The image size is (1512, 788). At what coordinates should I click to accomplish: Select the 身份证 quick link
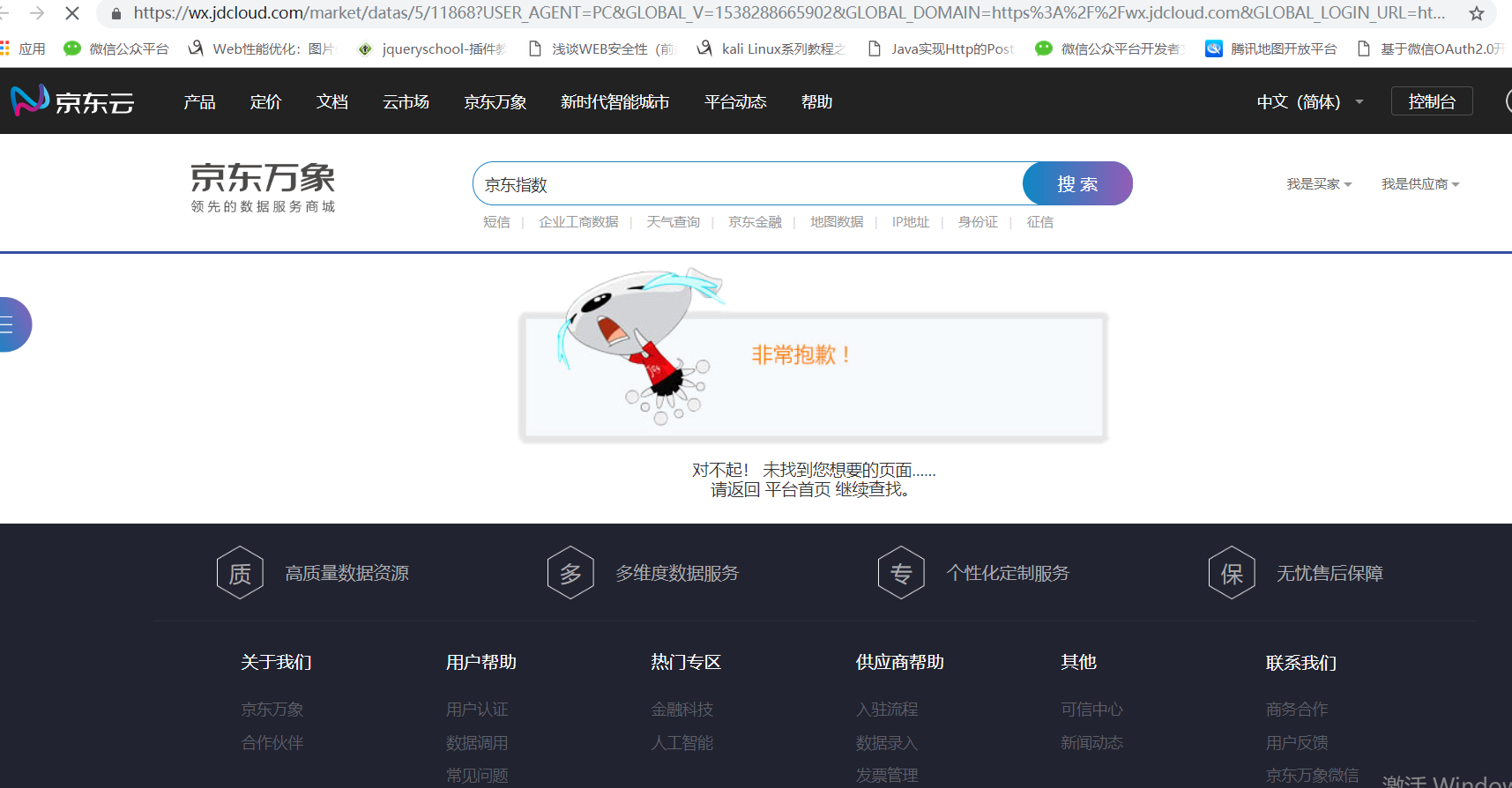pyautogui.click(x=979, y=222)
